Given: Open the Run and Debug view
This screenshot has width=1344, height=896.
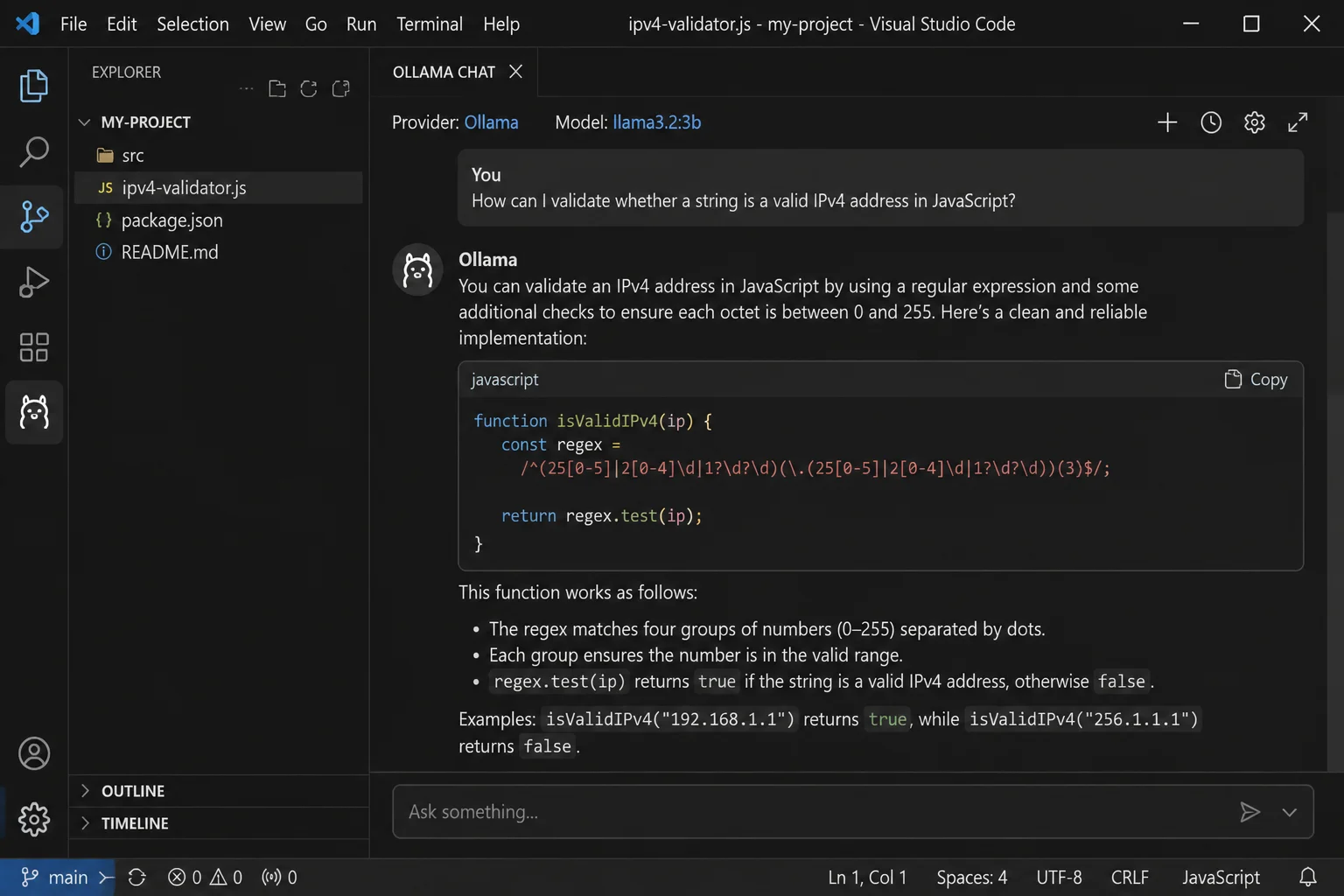Looking at the screenshot, I should tap(33, 282).
